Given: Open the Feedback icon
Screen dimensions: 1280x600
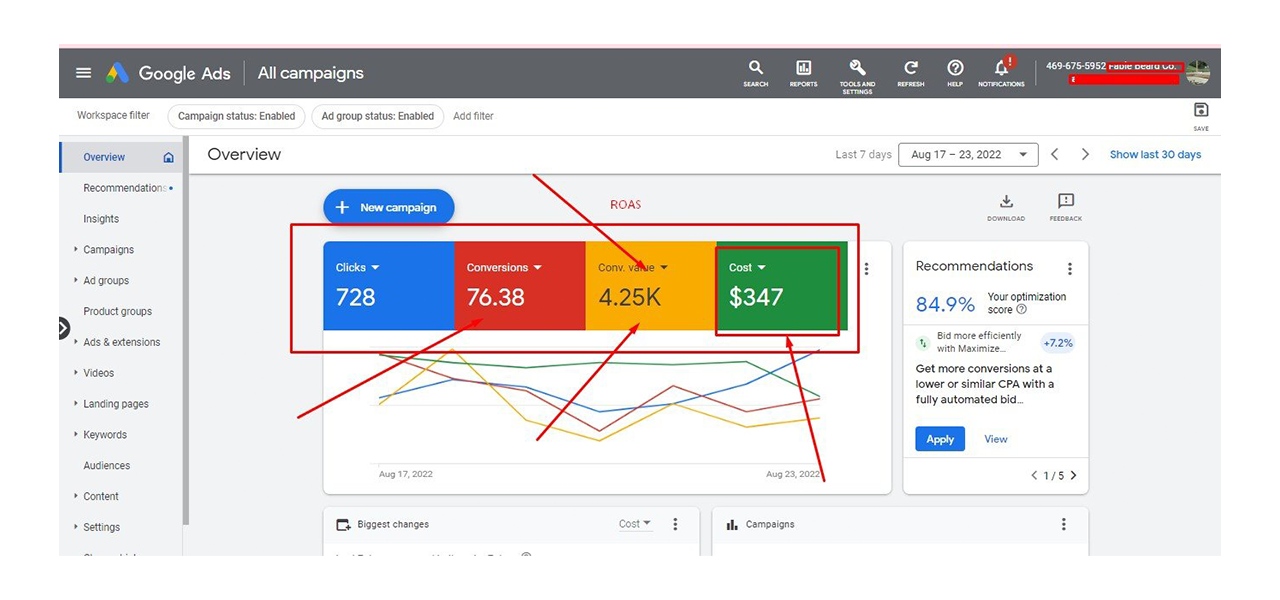Looking at the screenshot, I should tap(1065, 203).
